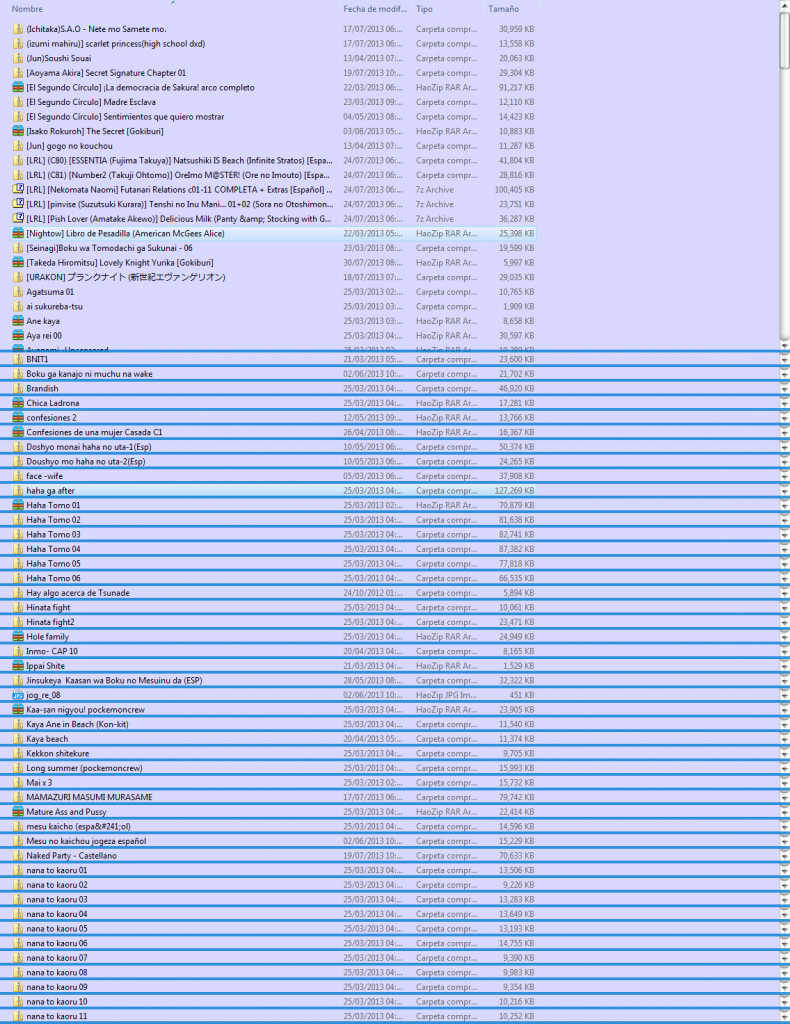The height and width of the screenshot is (1024, 790).
Task: Select file name "nana to kaoru 06"
Action: coord(57,943)
